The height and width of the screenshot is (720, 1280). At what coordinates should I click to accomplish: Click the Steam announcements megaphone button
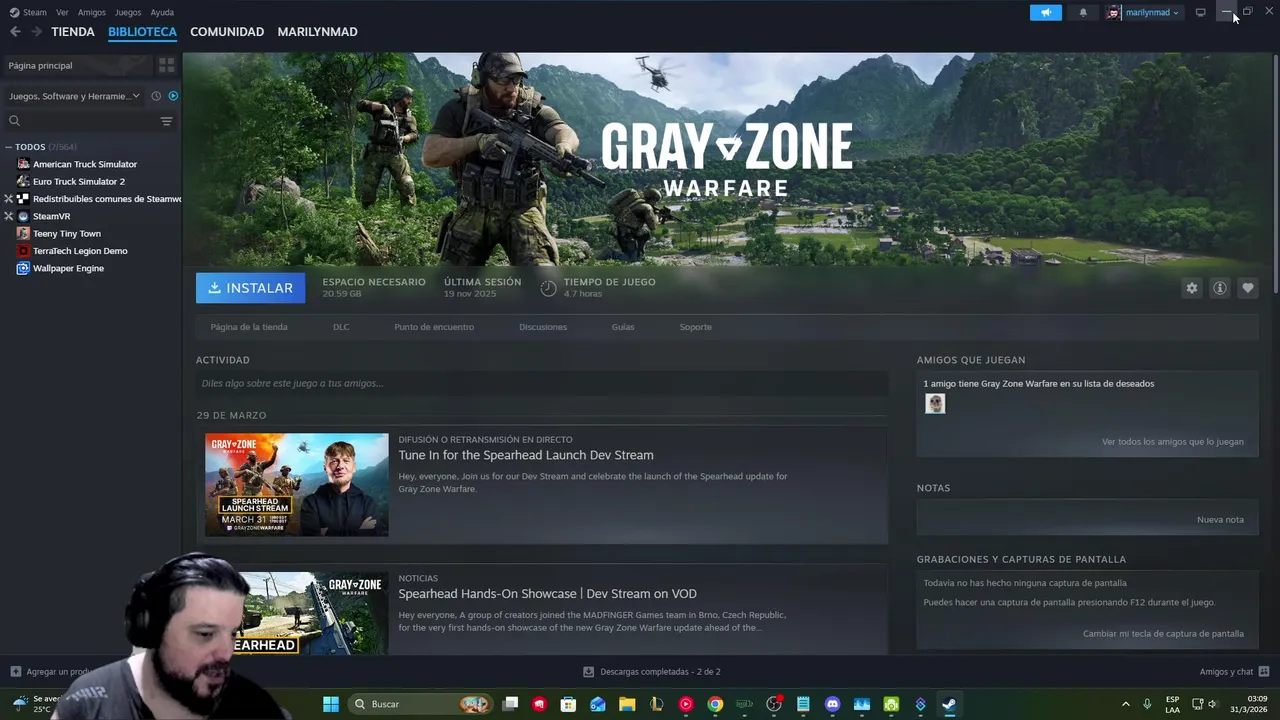1045,12
